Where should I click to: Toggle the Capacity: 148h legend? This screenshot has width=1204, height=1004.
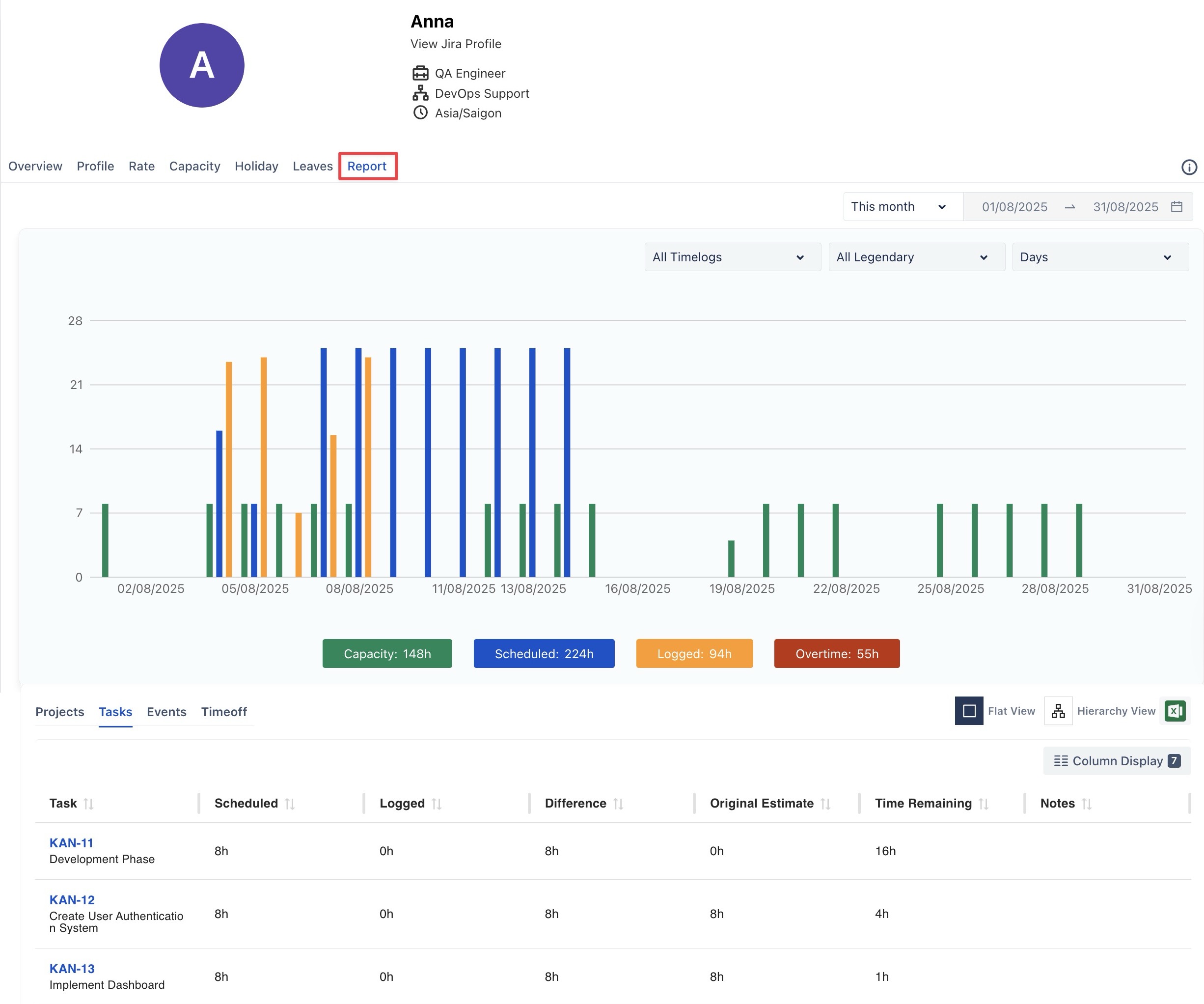[387, 654]
